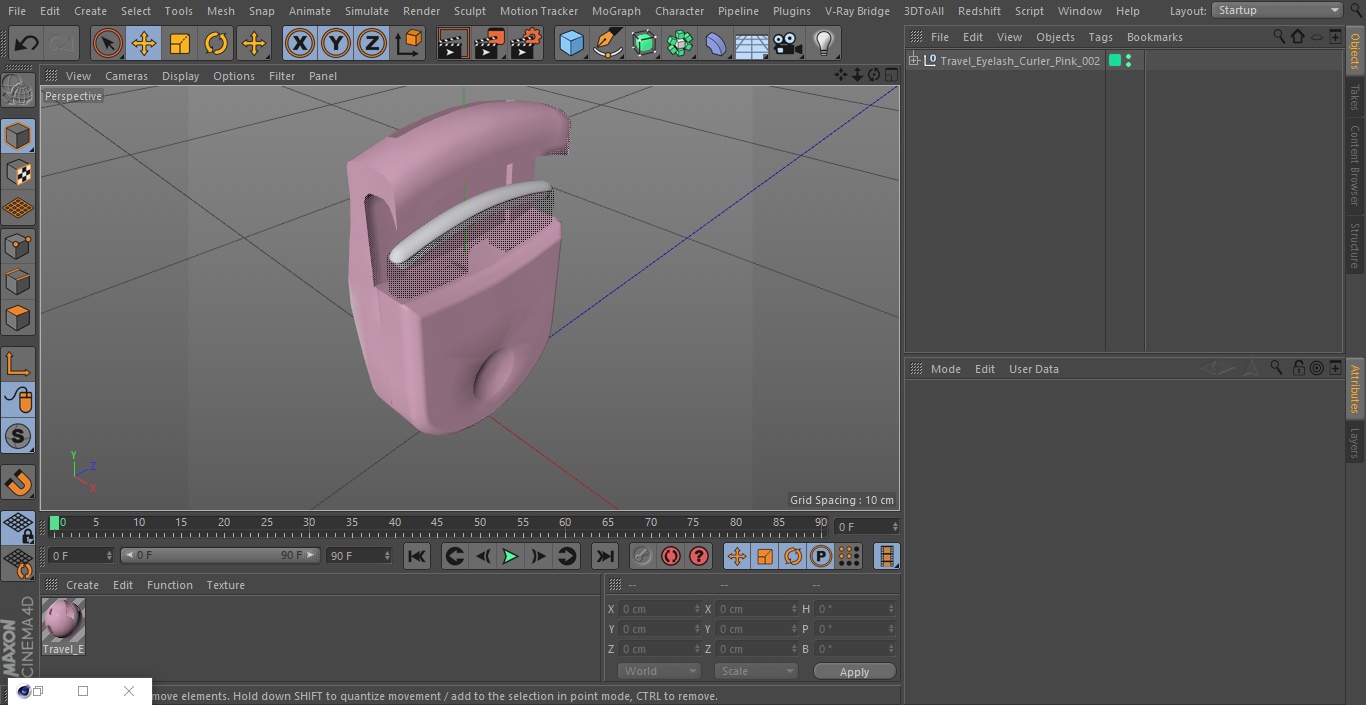Select the Spline Pen tool

click(x=607, y=43)
